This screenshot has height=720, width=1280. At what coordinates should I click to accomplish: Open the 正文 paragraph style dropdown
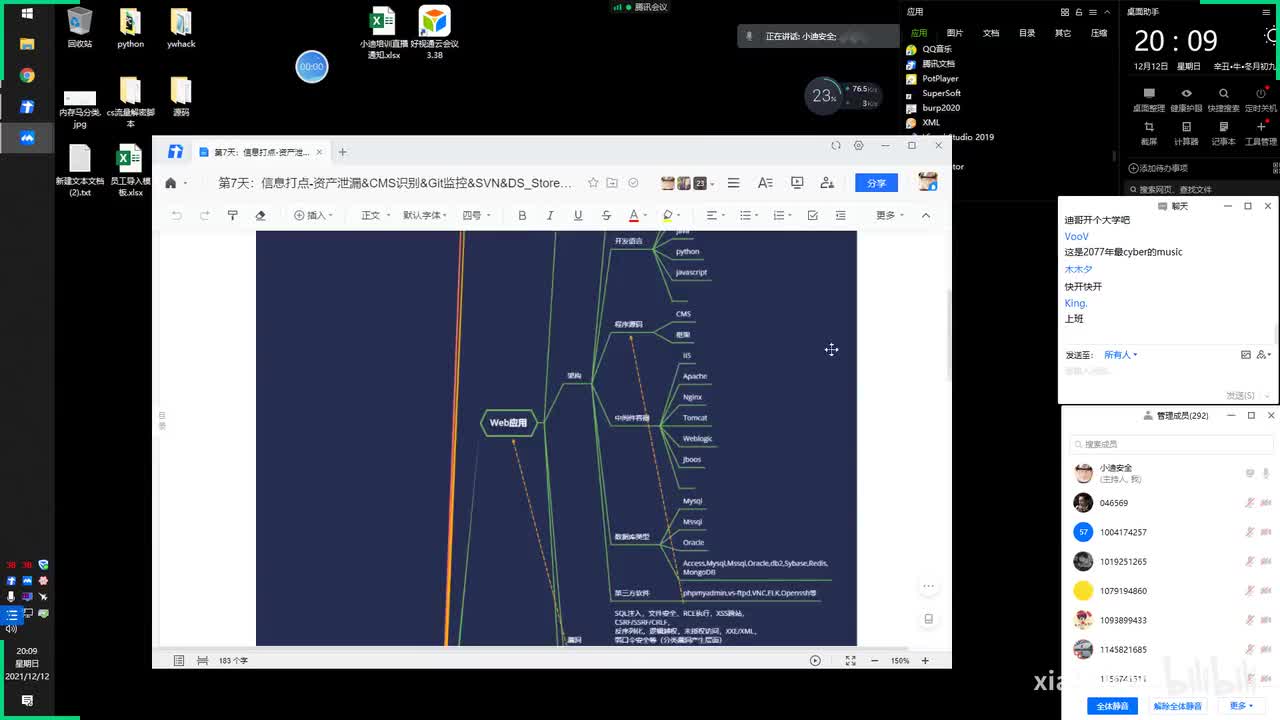[374, 215]
